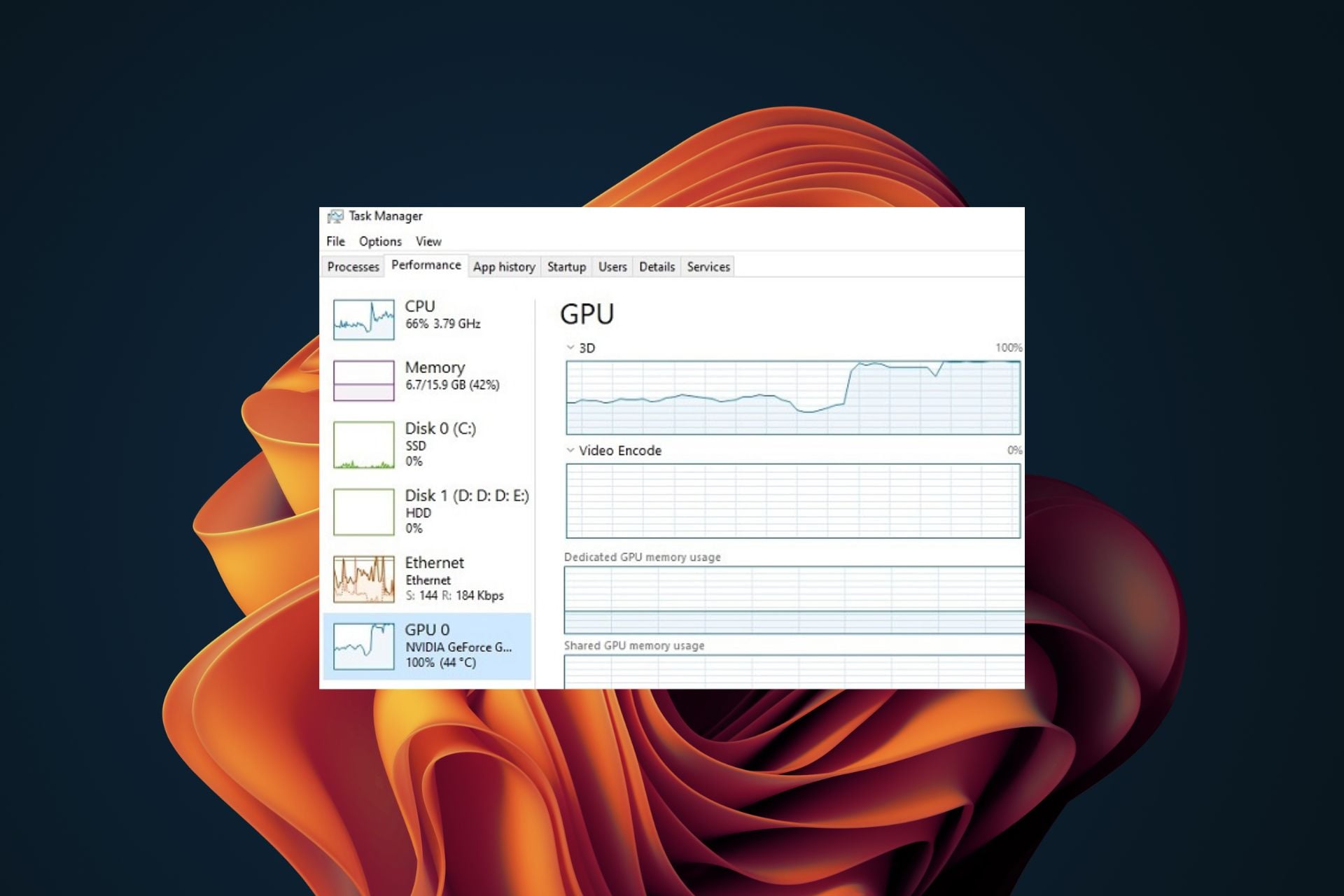Open the Options menu

[x=380, y=241]
